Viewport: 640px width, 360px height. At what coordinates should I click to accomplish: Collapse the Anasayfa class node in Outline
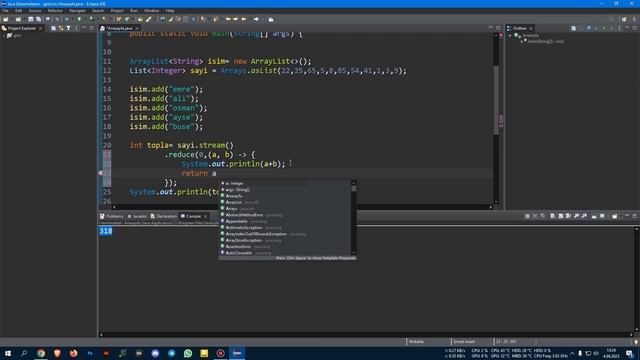point(510,36)
